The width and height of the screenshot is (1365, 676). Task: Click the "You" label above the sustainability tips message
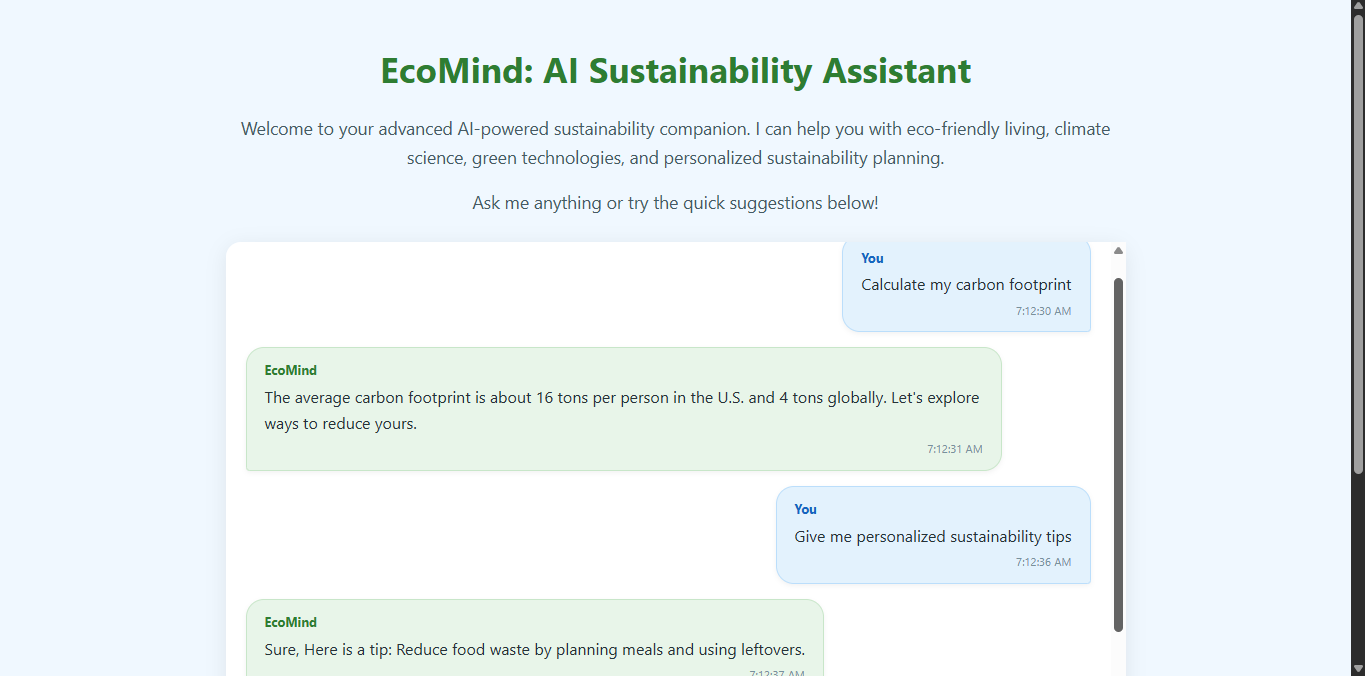[805, 509]
